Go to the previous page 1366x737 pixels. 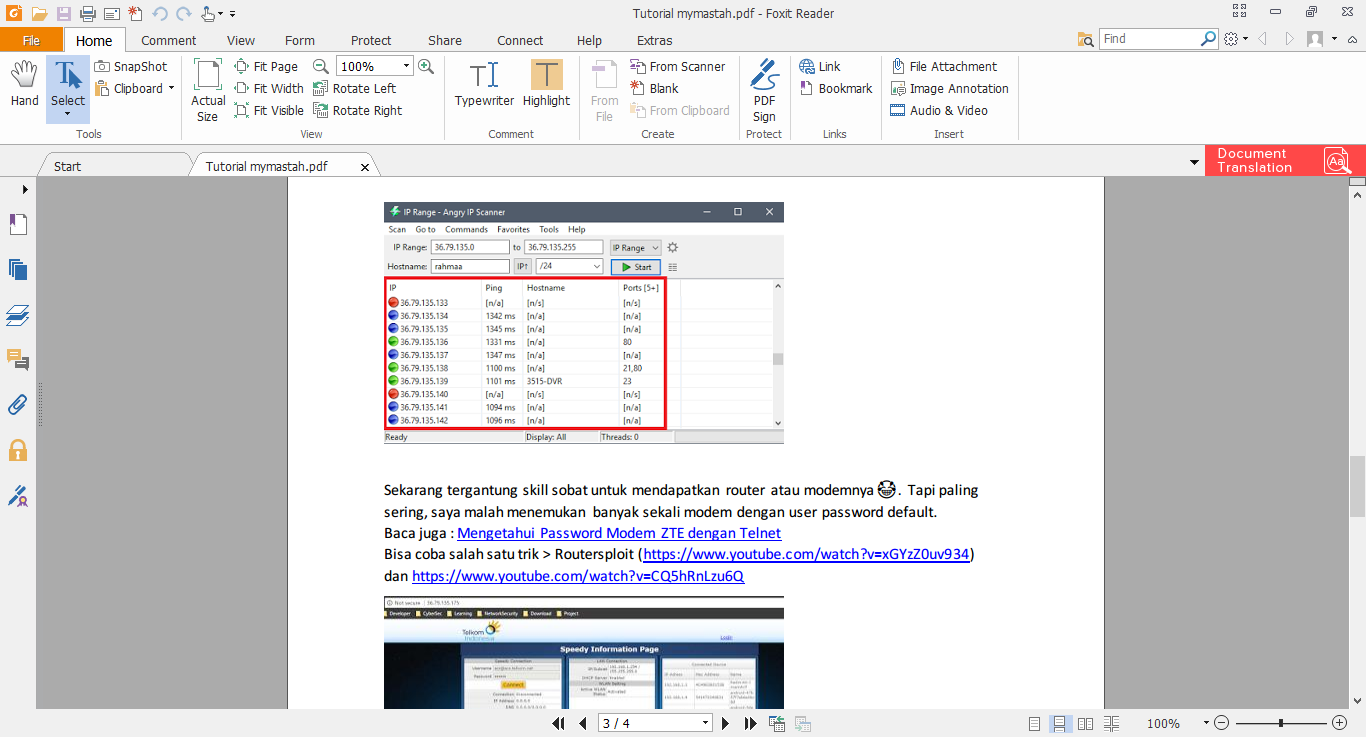(x=582, y=723)
